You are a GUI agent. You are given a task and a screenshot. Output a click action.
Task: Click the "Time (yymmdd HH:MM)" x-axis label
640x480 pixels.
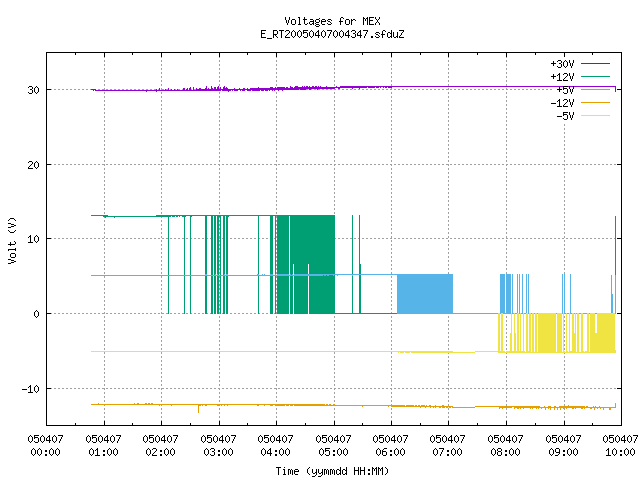coord(332,471)
